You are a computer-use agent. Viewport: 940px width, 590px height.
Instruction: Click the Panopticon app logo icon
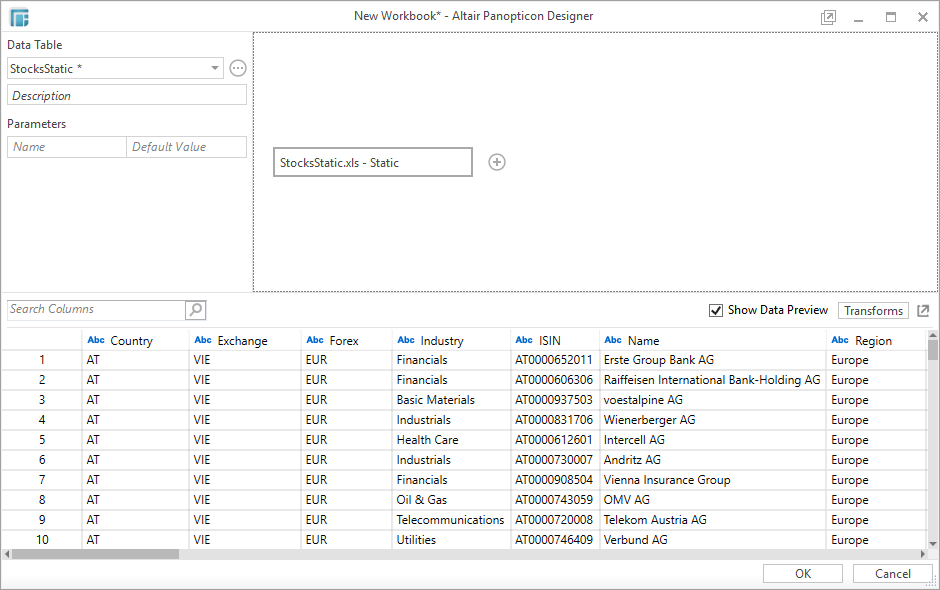click(19, 17)
